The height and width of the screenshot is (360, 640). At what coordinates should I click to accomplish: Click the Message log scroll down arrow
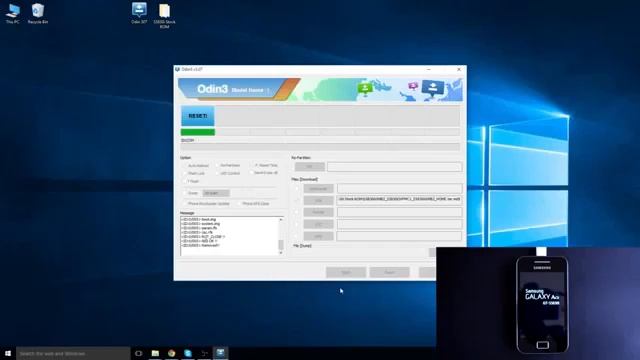click(281, 253)
